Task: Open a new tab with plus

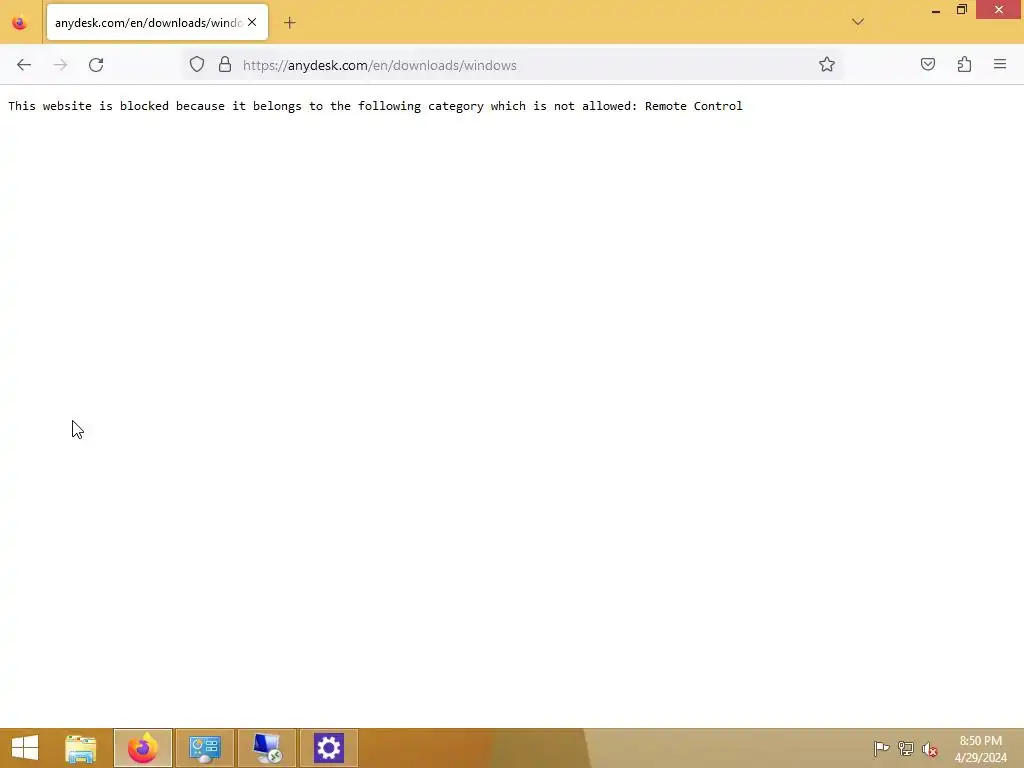Action: coord(290,23)
